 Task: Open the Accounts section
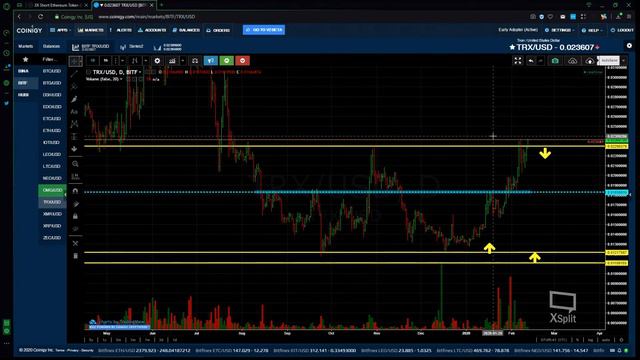152,30
